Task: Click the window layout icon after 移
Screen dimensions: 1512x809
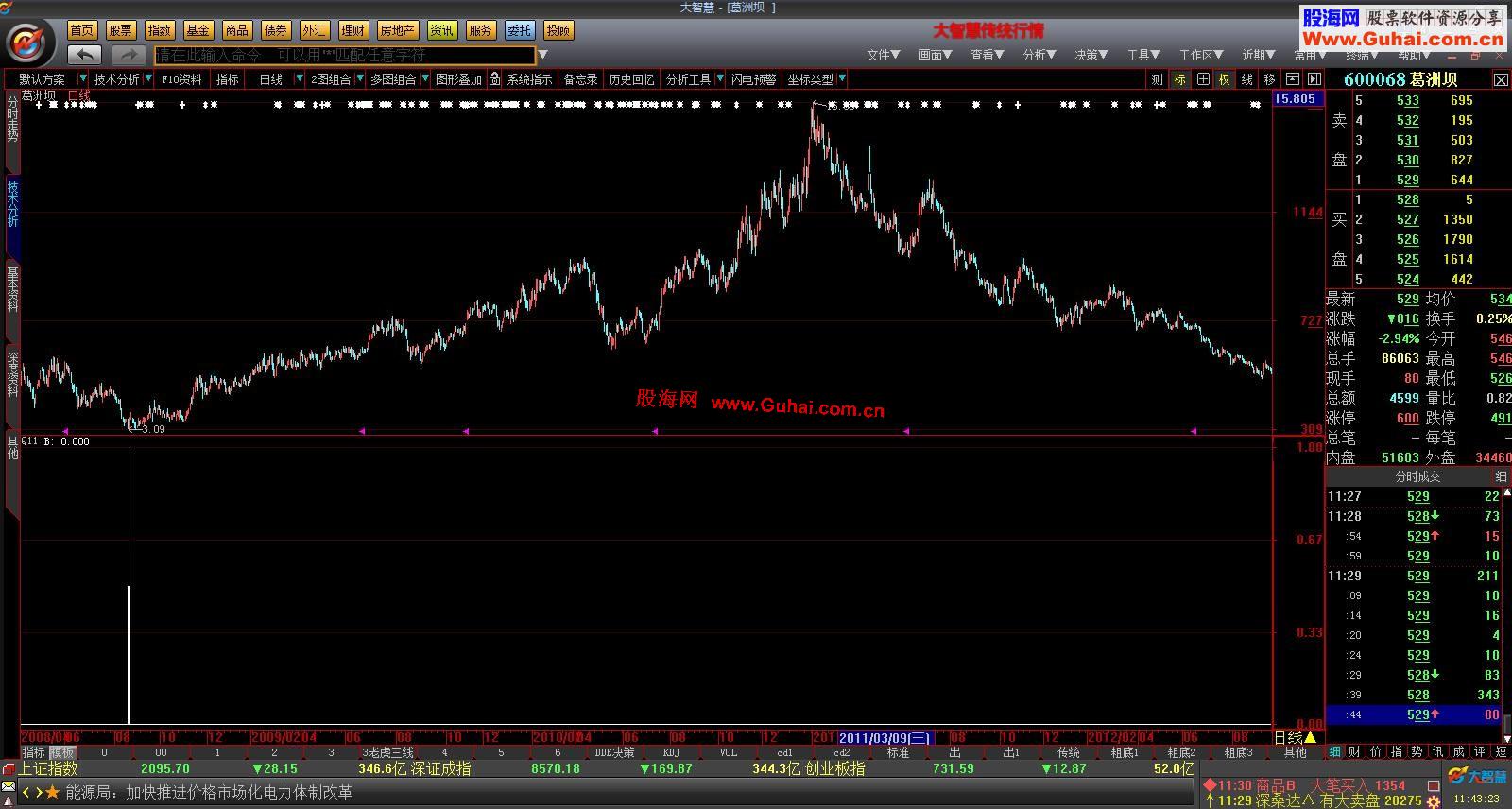Action: (1292, 79)
